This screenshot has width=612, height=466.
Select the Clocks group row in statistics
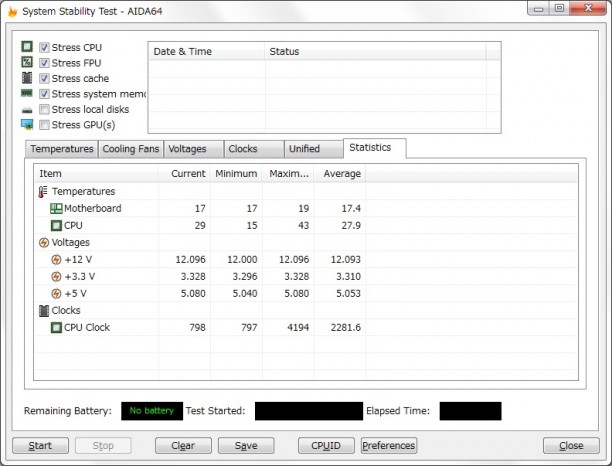(306, 311)
